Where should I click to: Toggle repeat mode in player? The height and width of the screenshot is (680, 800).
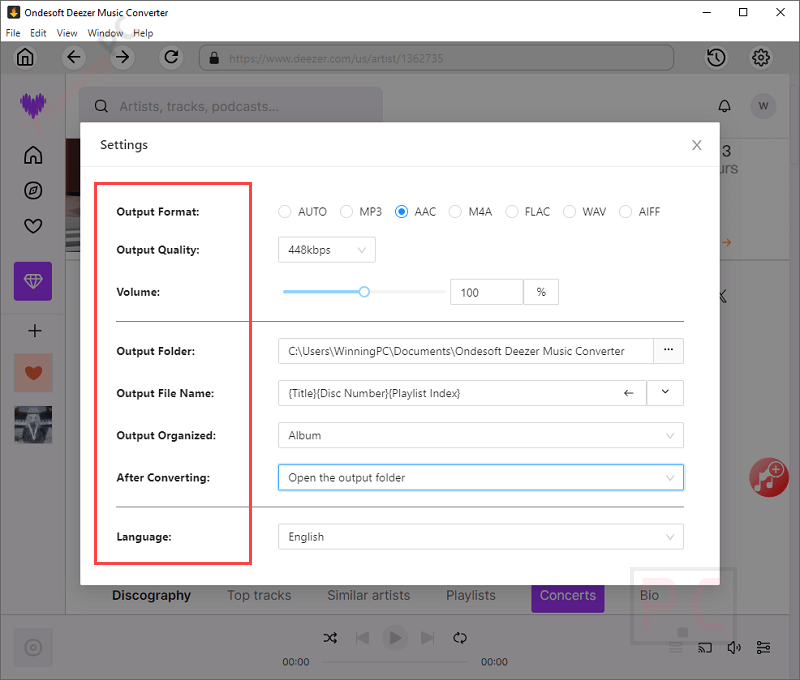[x=460, y=638]
